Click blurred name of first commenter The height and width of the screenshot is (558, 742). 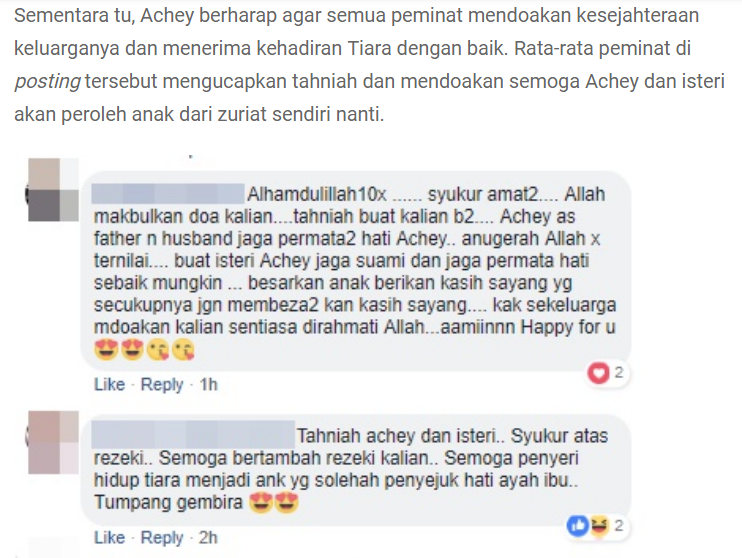click(168, 195)
